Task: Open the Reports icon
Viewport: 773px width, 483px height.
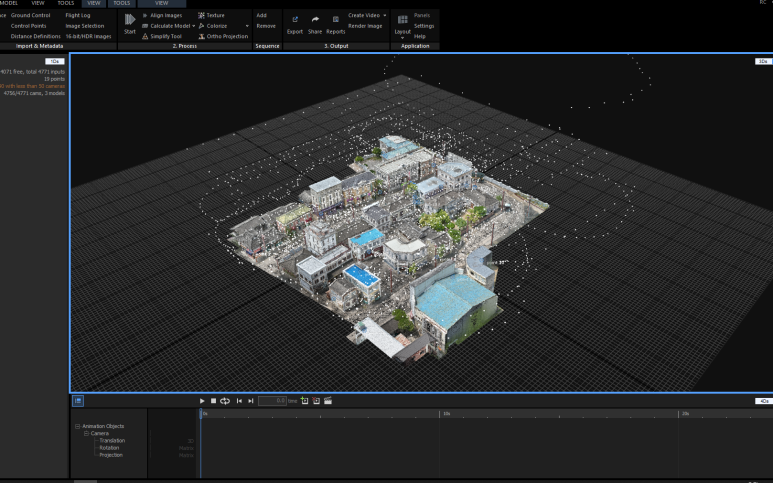Action: coord(336,20)
